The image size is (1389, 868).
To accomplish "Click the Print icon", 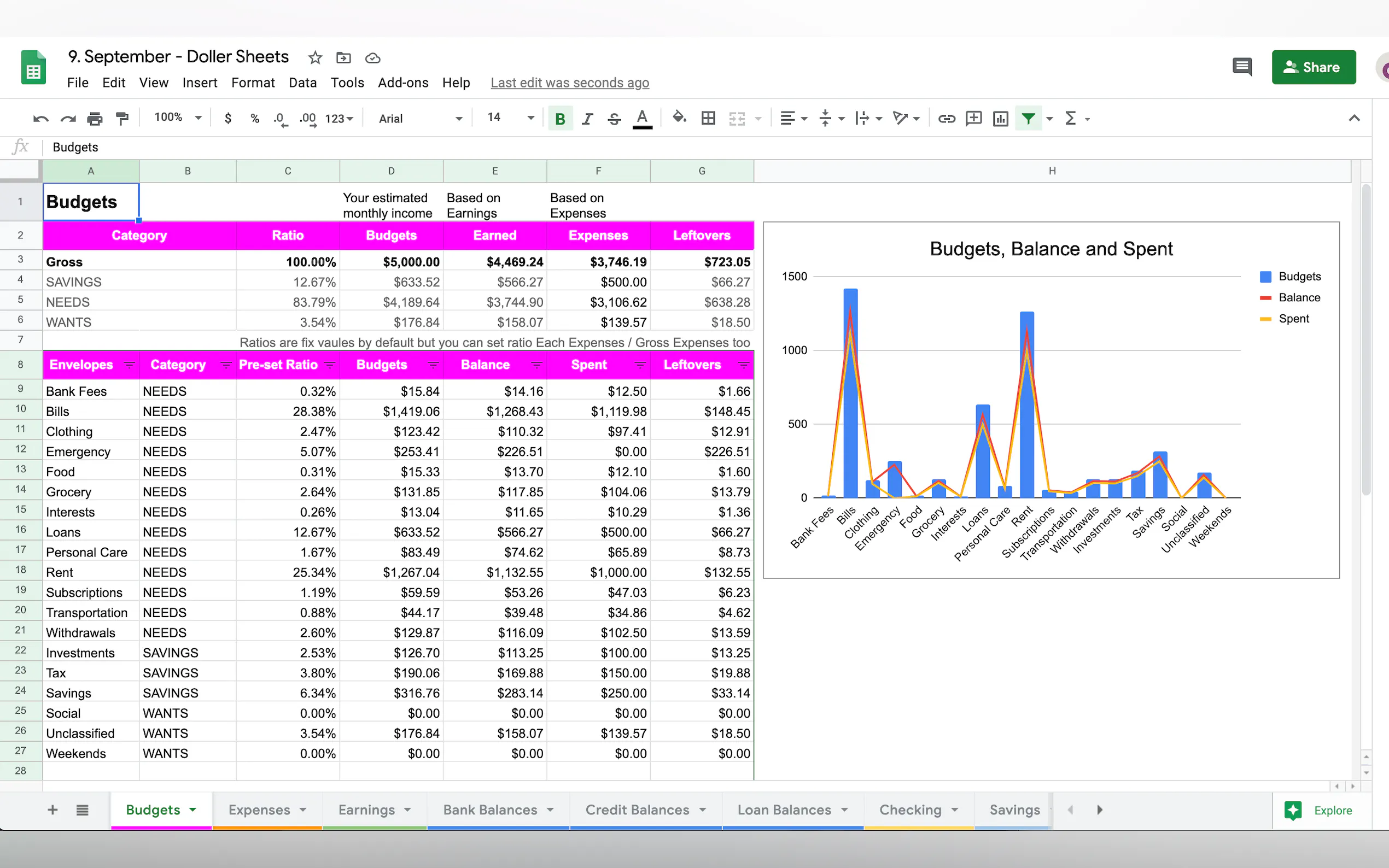I will coord(95,119).
